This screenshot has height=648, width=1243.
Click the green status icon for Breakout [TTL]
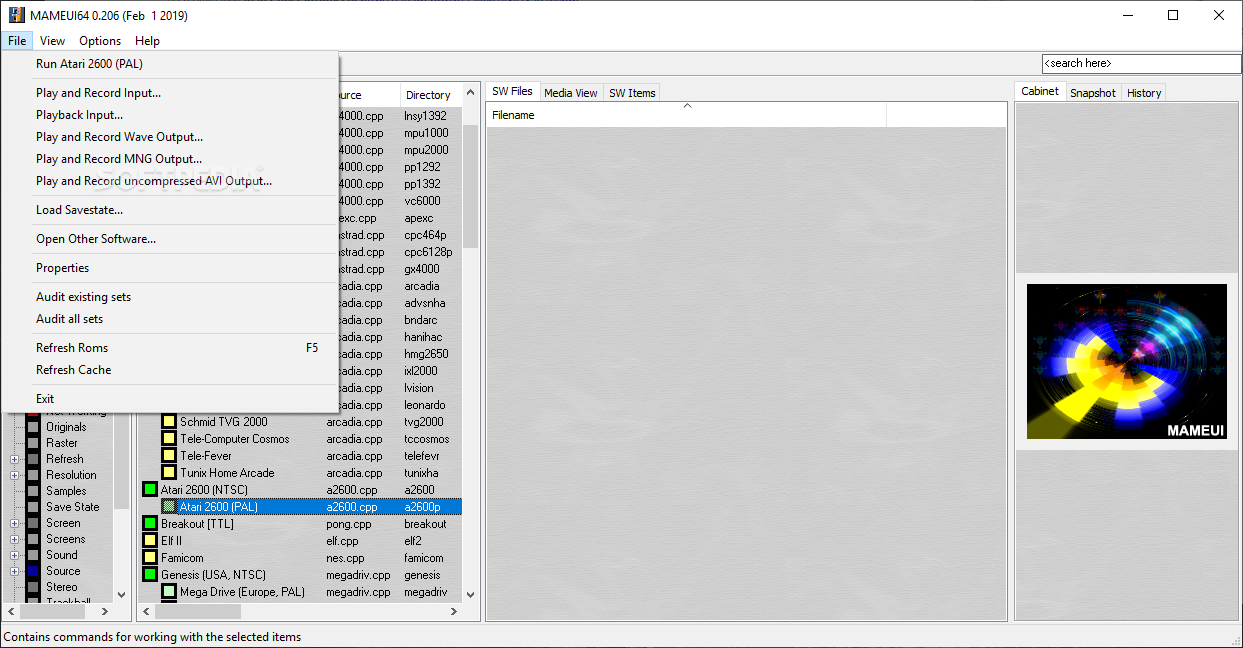[x=150, y=524]
